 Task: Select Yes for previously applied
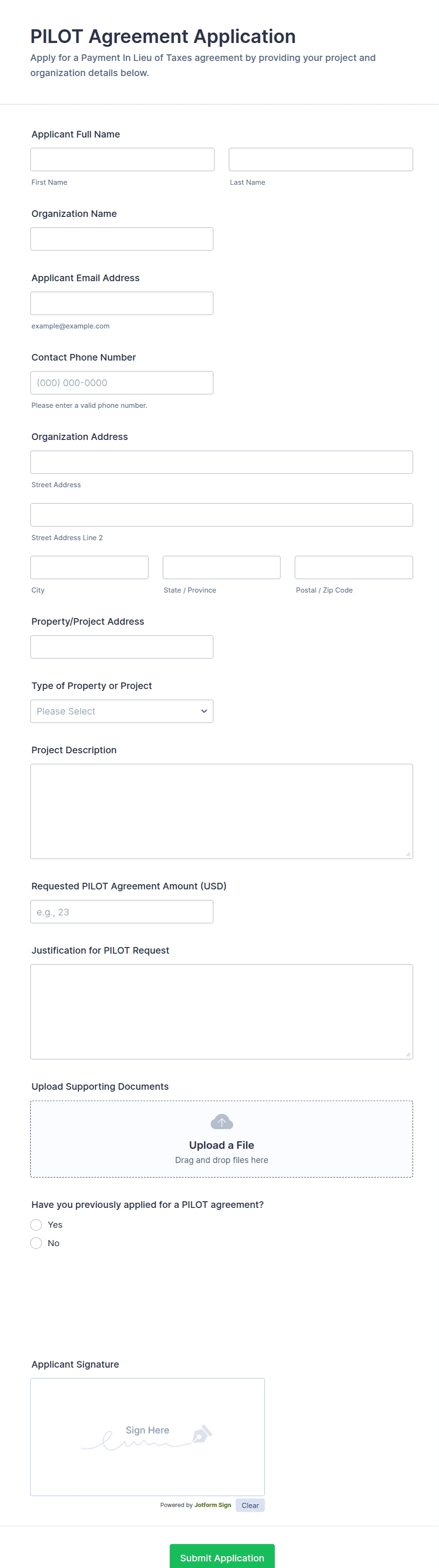click(36, 1225)
